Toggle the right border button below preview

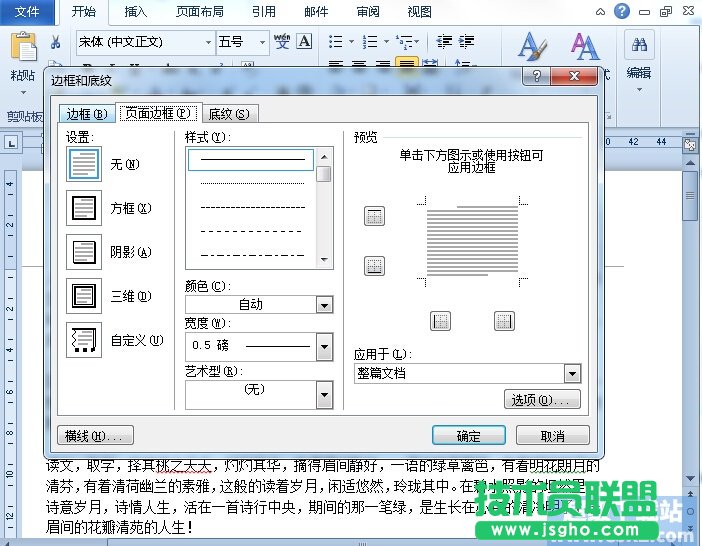coord(504,321)
